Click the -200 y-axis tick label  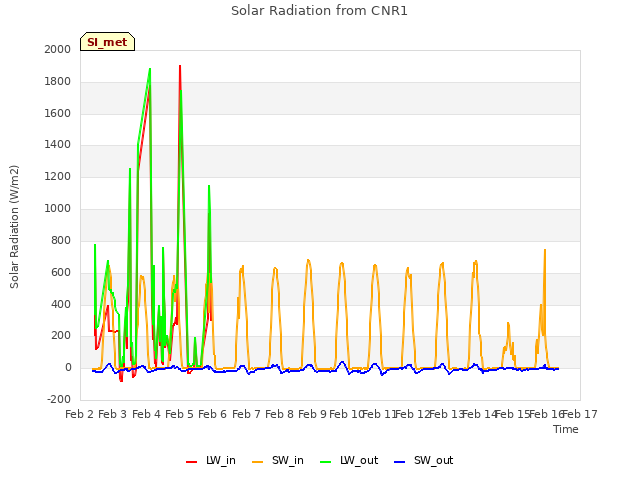[x=59, y=400]
